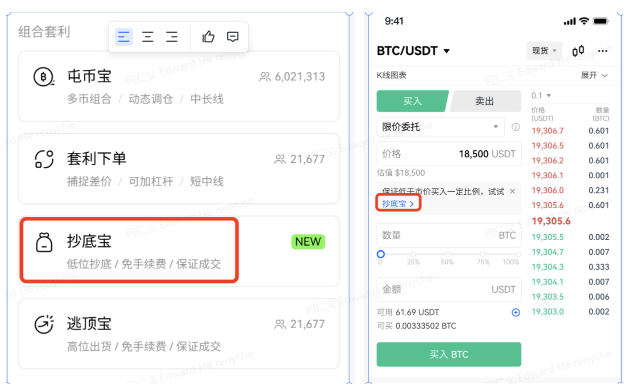Select ask price 19,306.7
This screenshot has width=630, height=392.
pyautogui.click(x=547, y=131)
